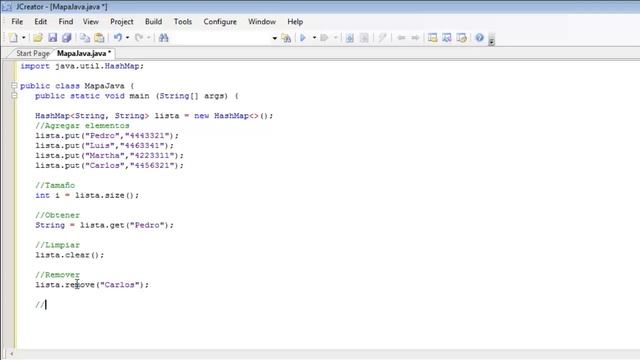The width and height of the screenshot is (640, 360).
Task: Click the Navigate Back arrow icon
Action: pos(401,38)
